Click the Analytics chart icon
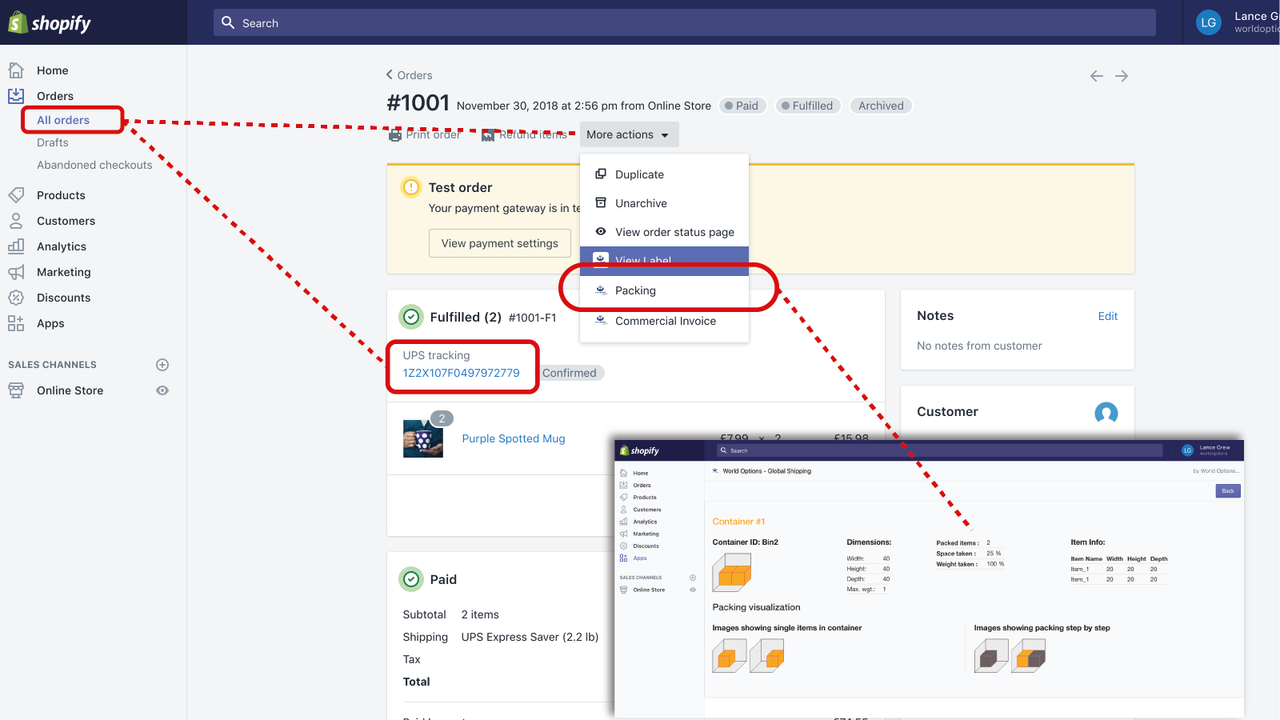This screenshot has width=1280, height=720. pyautogui.click(x=15, y=246)
